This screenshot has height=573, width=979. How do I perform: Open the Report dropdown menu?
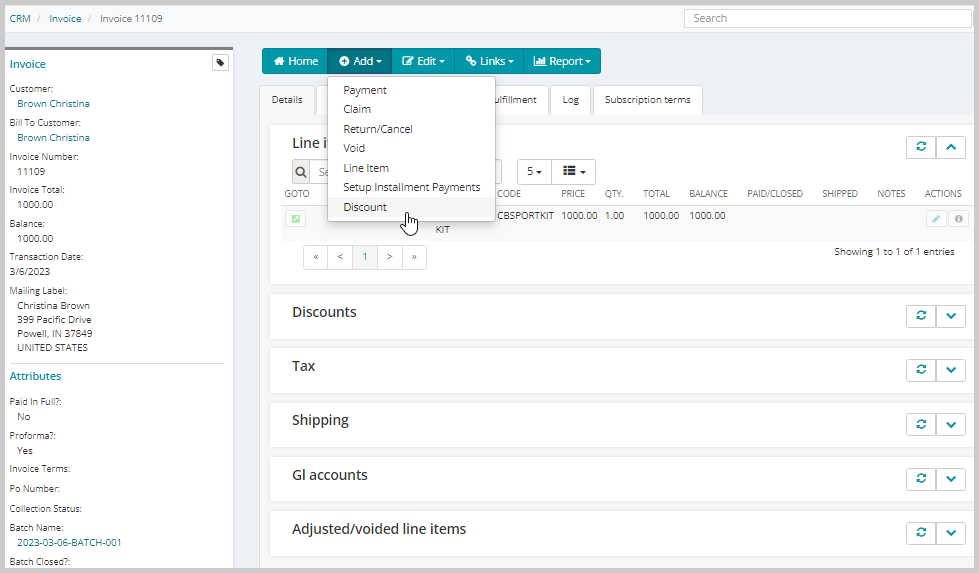(562, 61)
